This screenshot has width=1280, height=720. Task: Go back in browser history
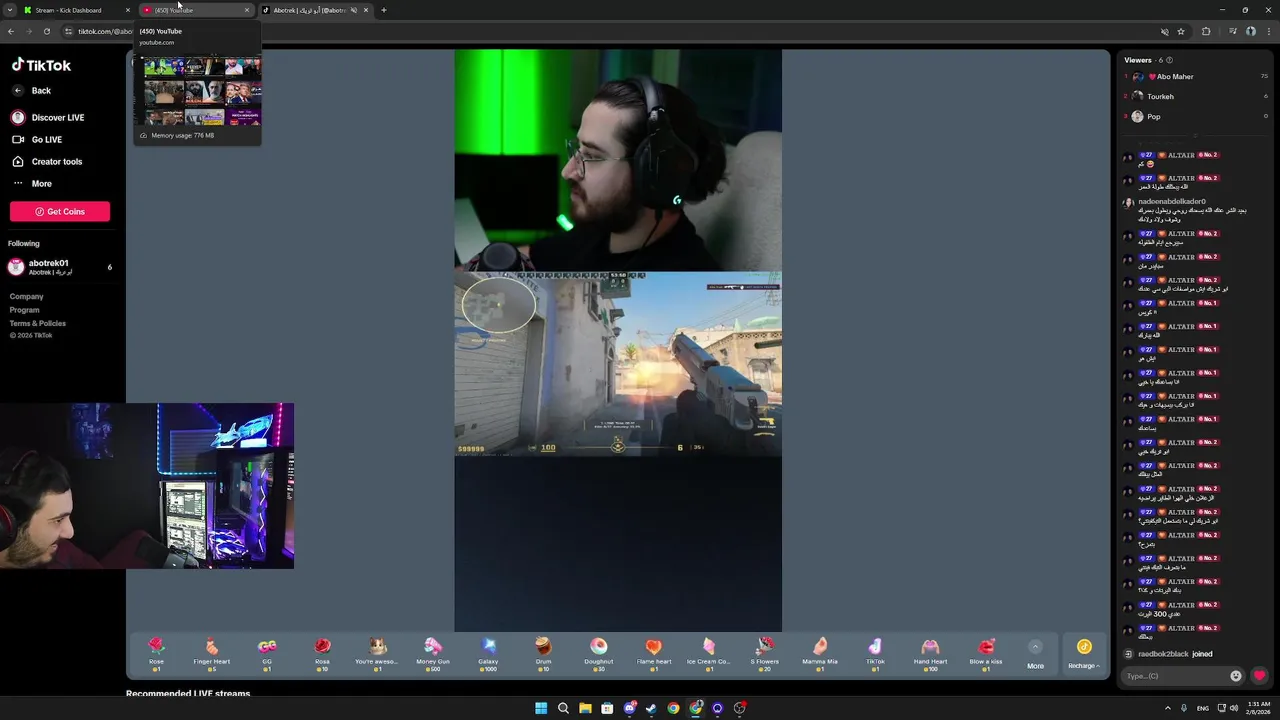(11, 31)
